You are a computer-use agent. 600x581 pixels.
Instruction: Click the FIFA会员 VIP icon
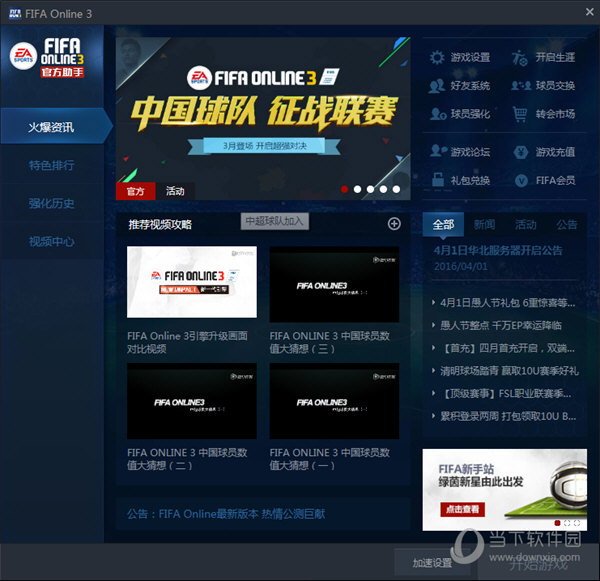(x=521, y=180)
